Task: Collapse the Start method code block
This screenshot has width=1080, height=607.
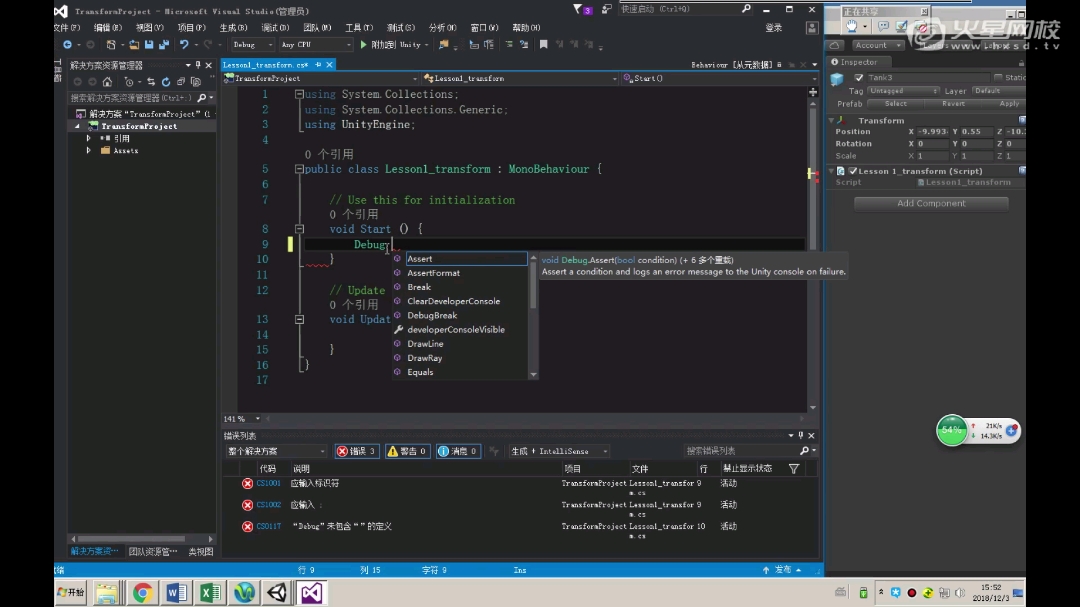Action: click(x=299, y=229)
